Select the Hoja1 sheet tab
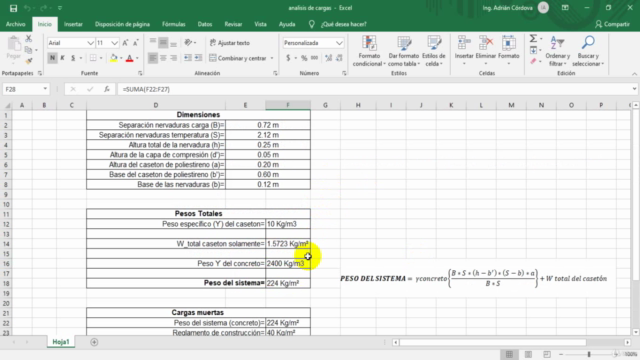The width and height of the screenshot is (640, 360). (61, 342)
